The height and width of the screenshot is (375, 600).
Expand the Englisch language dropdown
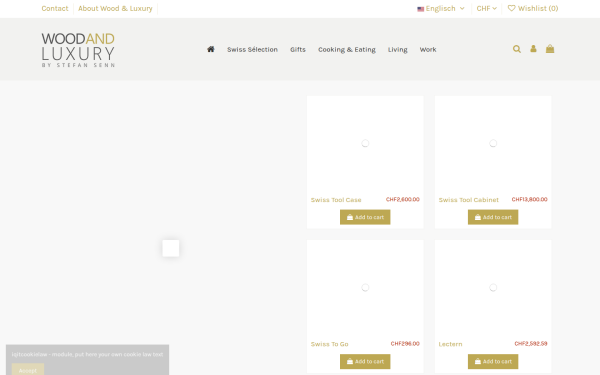[x=440, y=8]
